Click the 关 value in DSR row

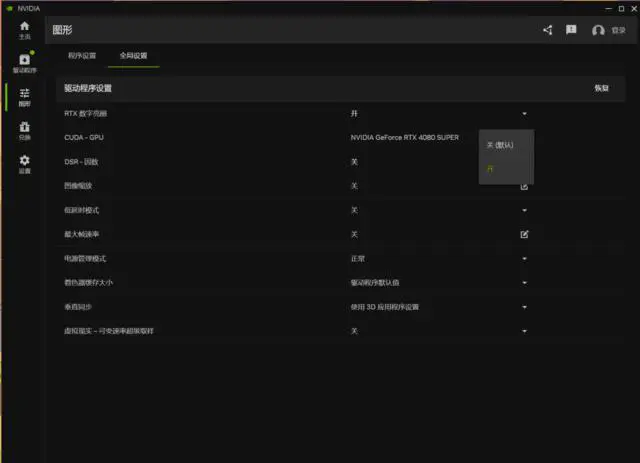click(354, 162)
